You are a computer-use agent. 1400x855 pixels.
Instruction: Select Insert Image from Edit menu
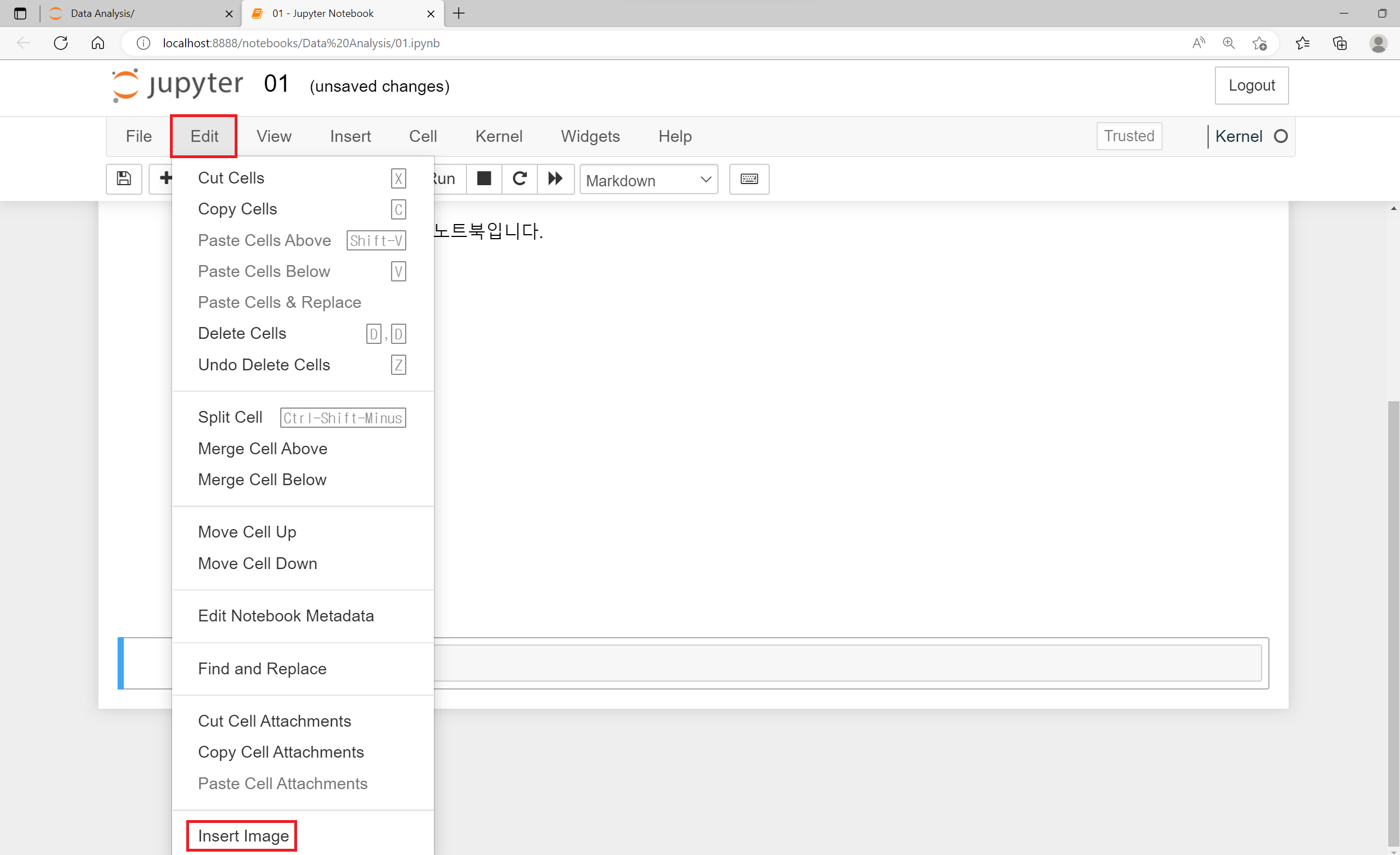243,835
